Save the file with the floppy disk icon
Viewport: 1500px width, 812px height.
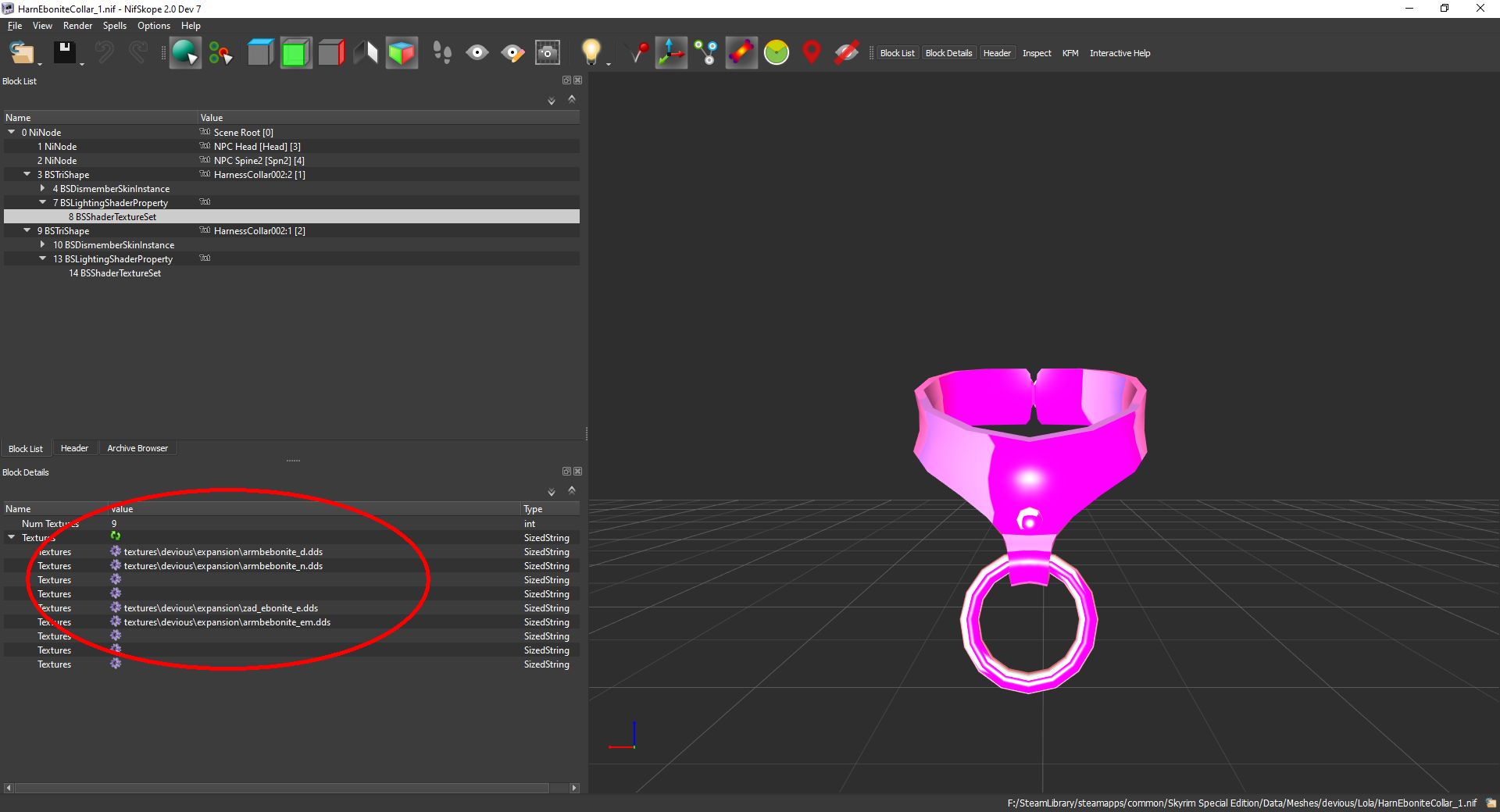point(64,52)
